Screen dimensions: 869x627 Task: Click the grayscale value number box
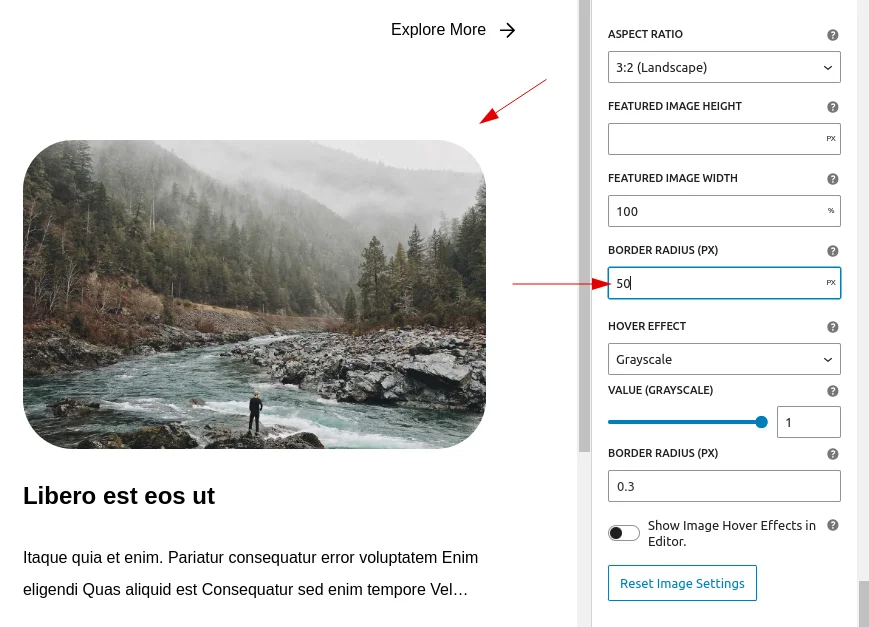click(808, 421)
